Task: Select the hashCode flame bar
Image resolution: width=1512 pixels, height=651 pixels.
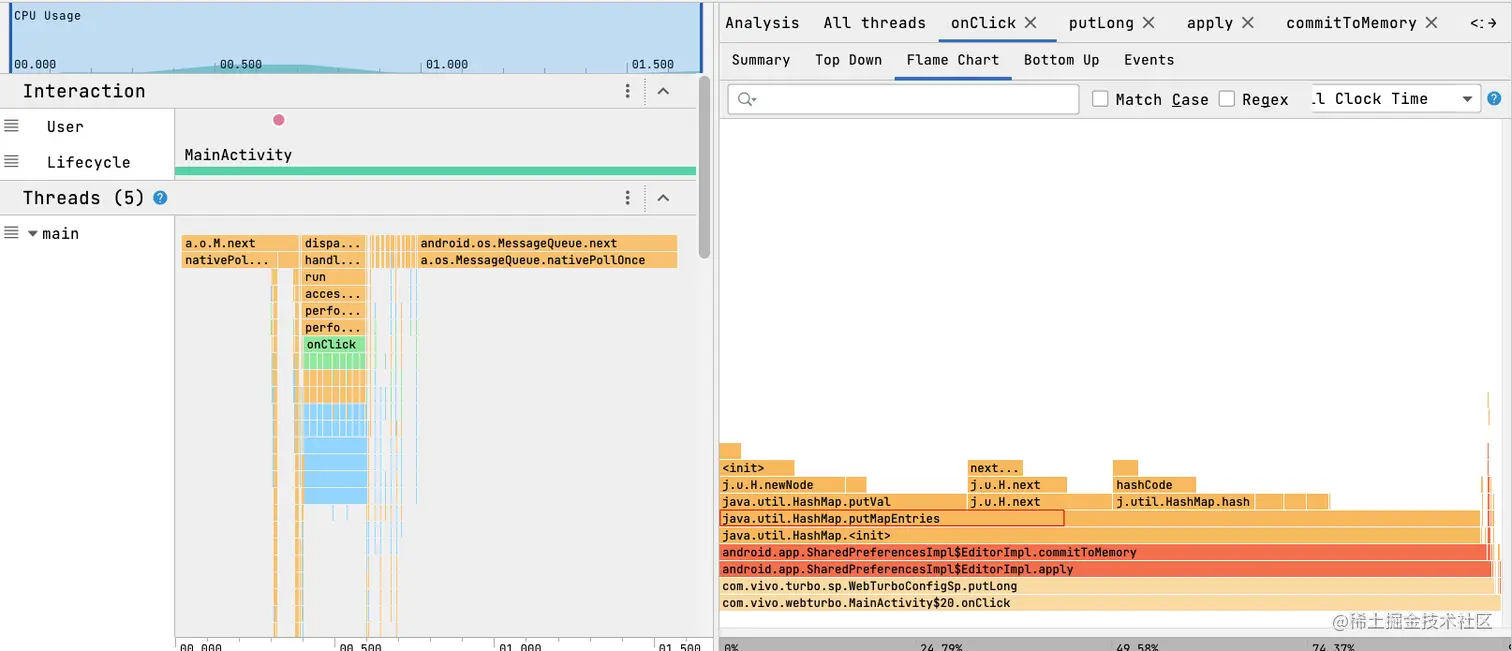Action: 1154,484
